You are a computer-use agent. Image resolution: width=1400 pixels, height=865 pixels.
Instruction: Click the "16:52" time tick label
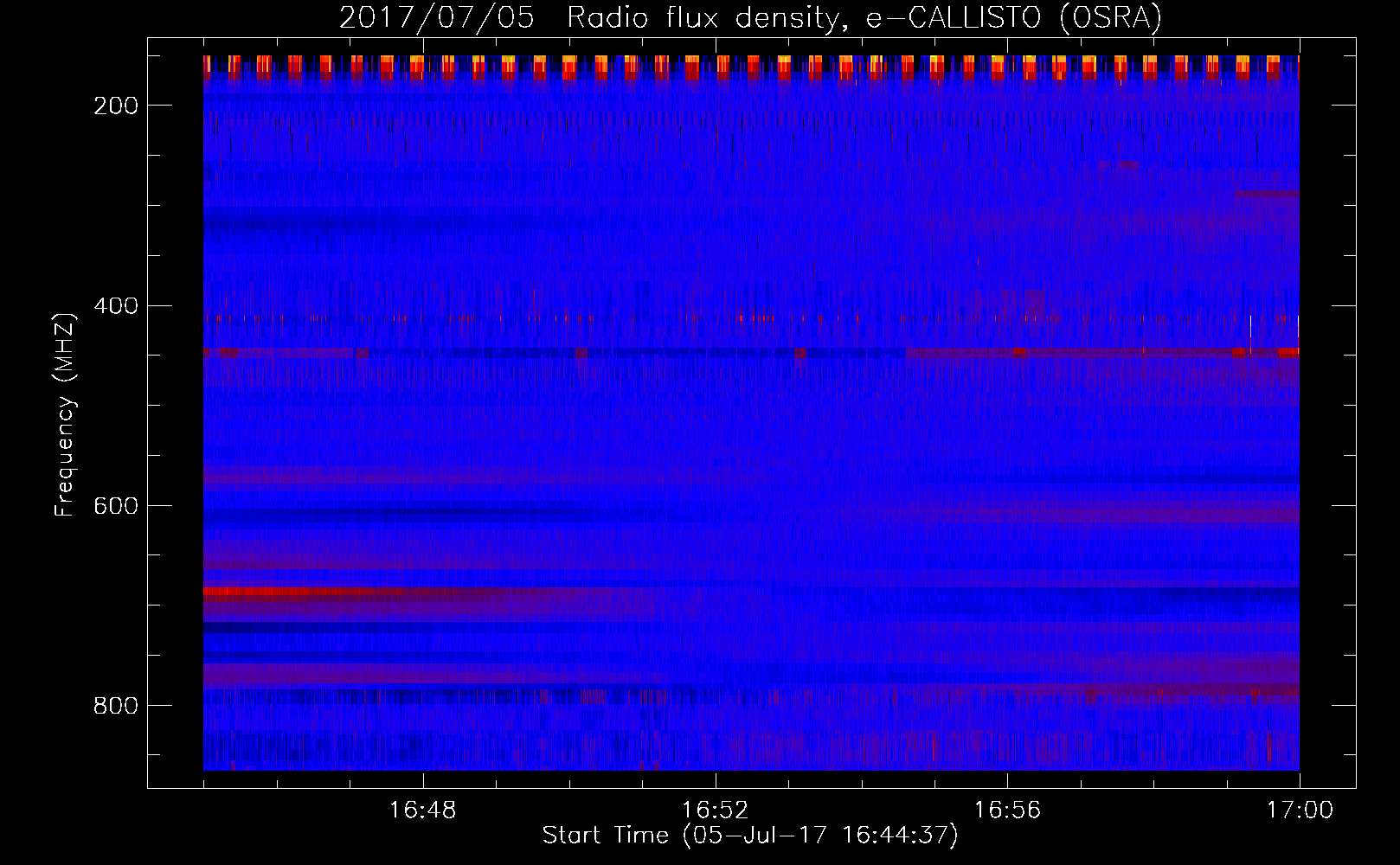(x=715, y=811)
